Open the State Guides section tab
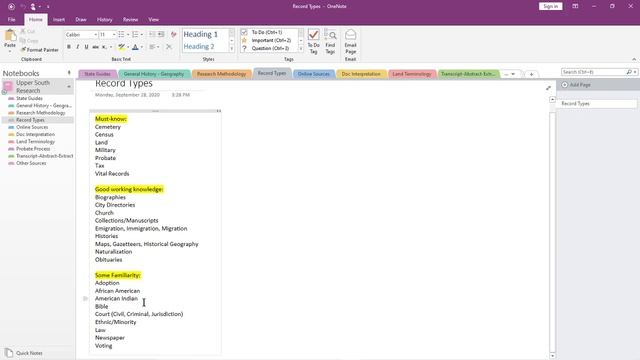This screenshot has width=640, height=360. tap(98, 74)
